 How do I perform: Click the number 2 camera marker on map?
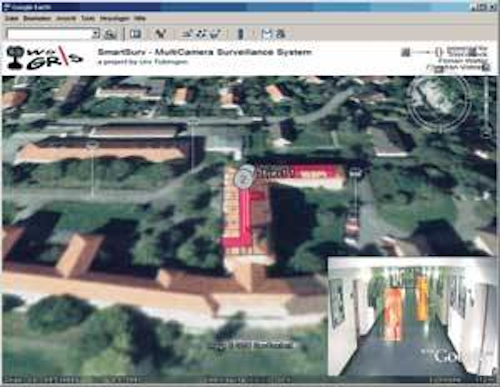pos(245,177)
